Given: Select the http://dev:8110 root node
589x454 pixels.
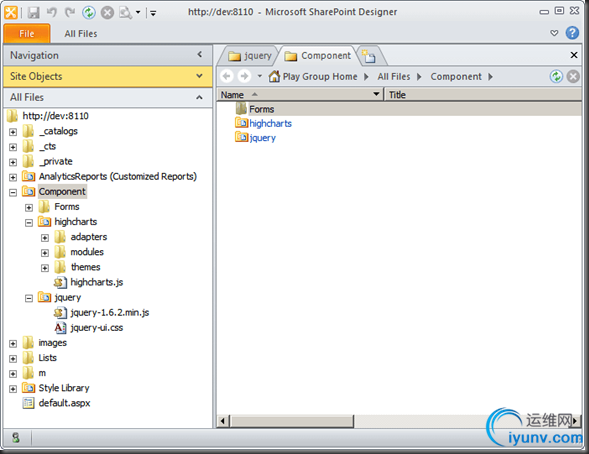Looking at the screenshot, I should coord(55,116).
